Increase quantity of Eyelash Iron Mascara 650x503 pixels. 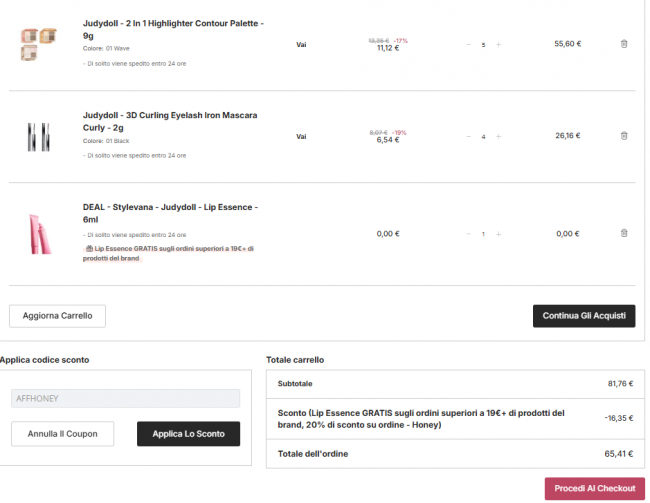(x=499, y=136)
